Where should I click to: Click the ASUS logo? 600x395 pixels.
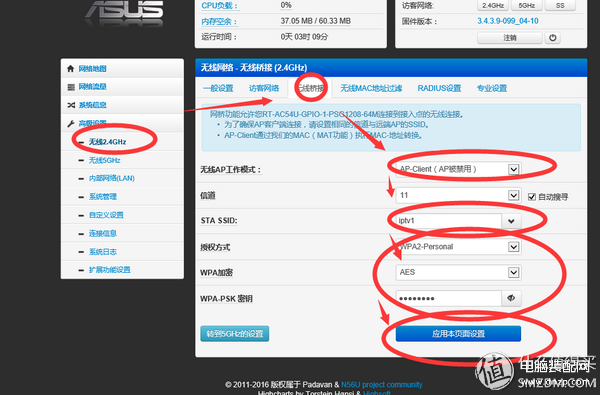[124, 11]
